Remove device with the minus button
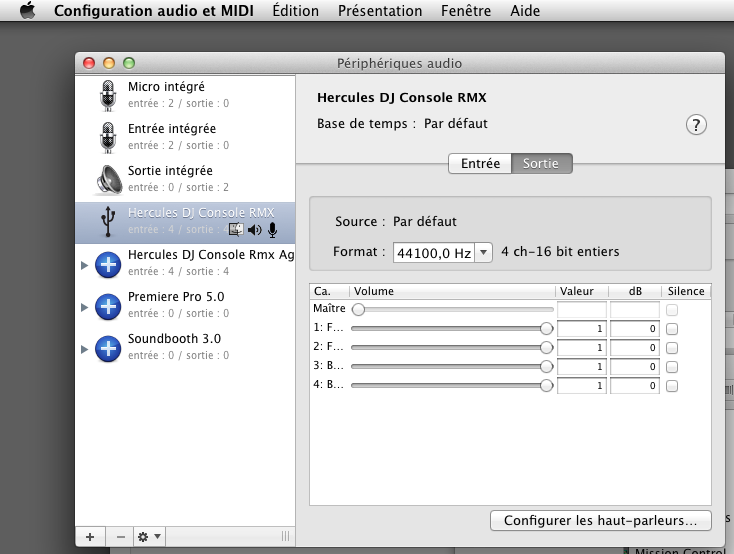This screenshot has width=734, height=554. click(120, 537)
